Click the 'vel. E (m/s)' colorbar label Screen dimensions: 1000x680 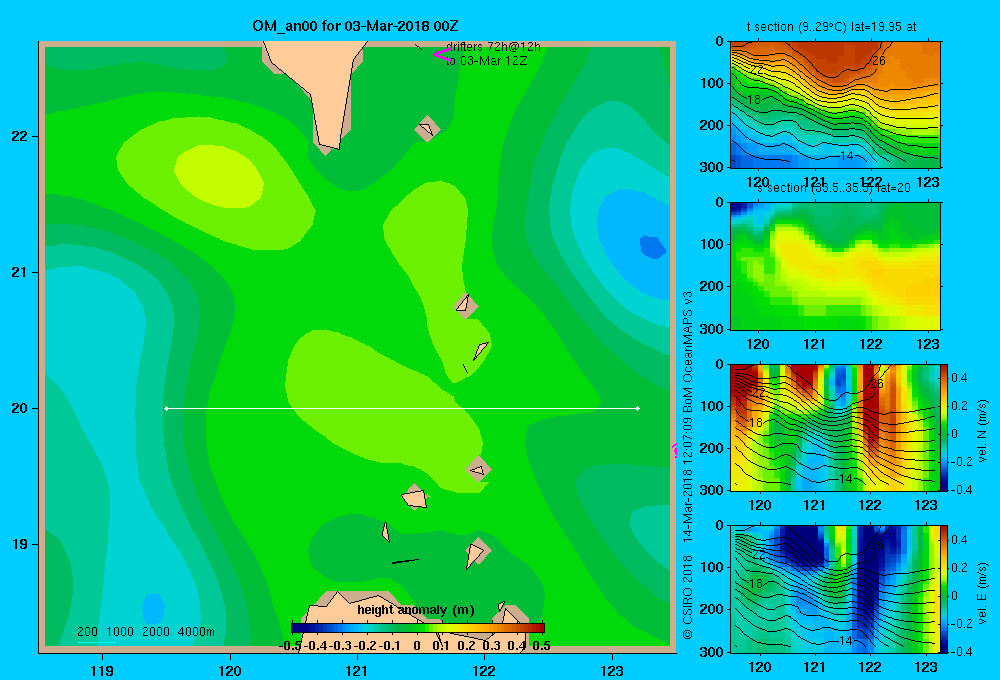(x=983, y=593)
